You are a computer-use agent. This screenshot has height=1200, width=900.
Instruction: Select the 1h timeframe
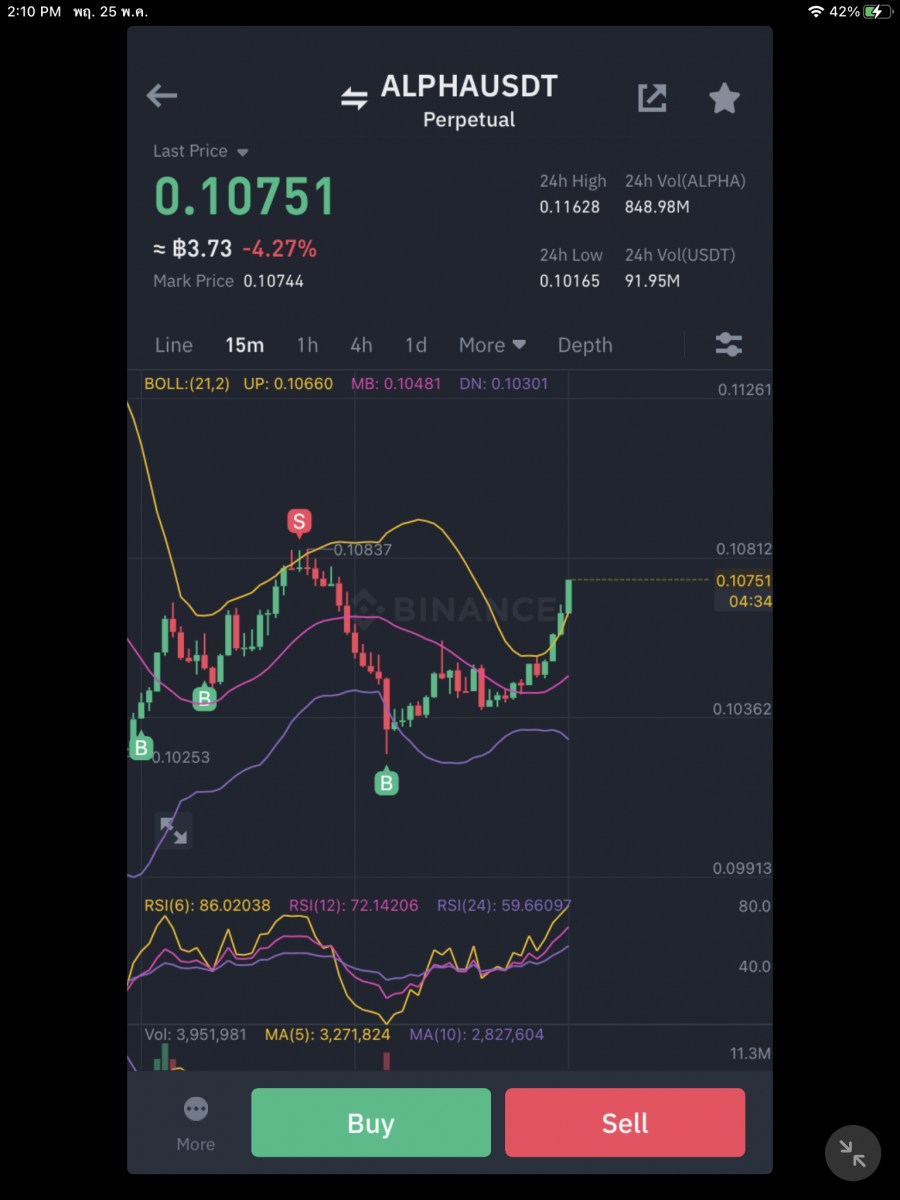click(307, 345)
